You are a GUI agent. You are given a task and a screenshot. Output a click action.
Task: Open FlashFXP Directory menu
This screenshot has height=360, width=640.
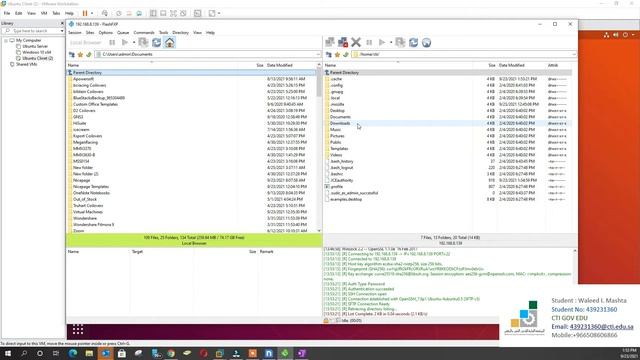click(x=180, y=33)
